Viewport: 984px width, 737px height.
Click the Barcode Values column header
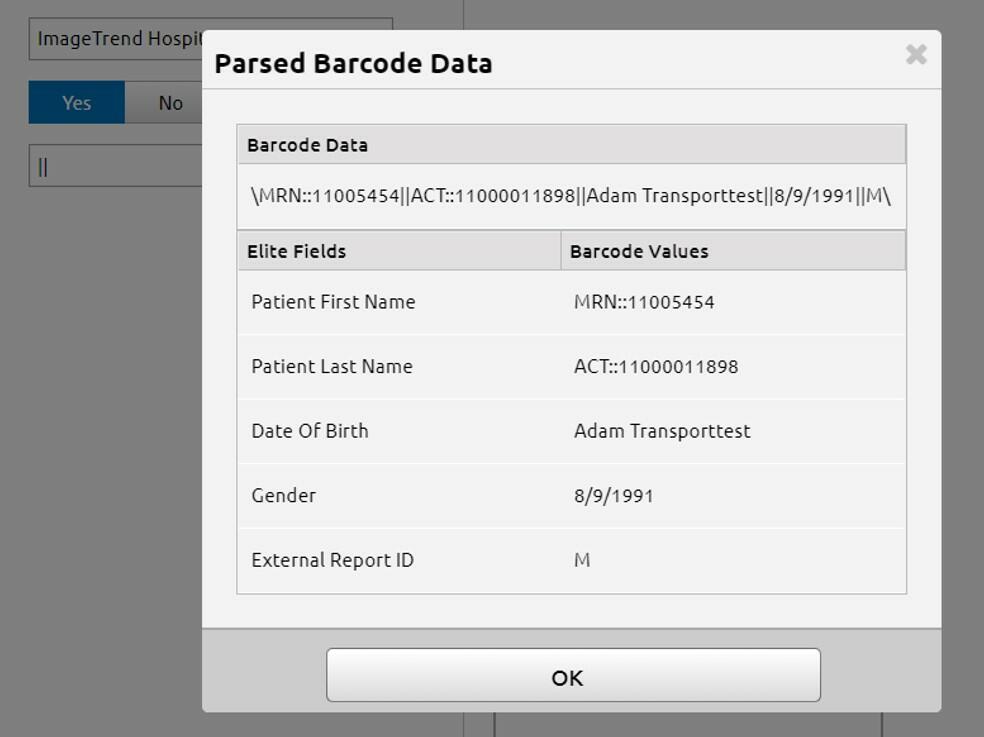click(x=639, y=251)
